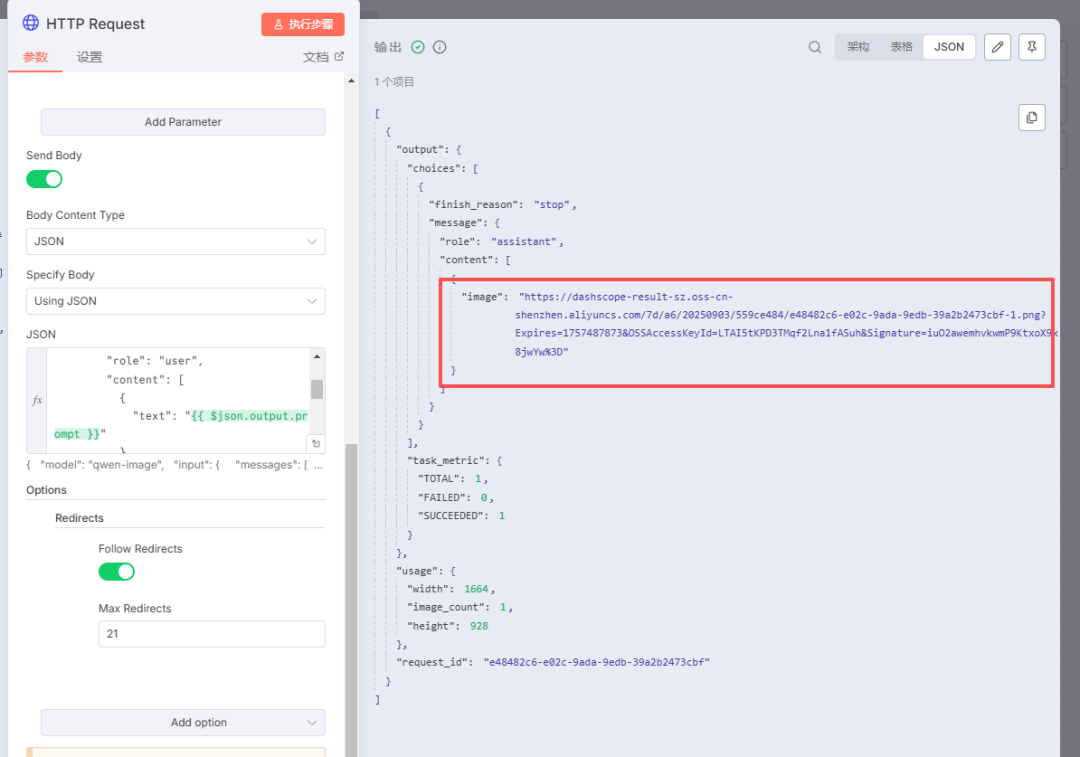Click the pencil edit output icon
The image size is (1080, 757).
click(x=997, y=47)
